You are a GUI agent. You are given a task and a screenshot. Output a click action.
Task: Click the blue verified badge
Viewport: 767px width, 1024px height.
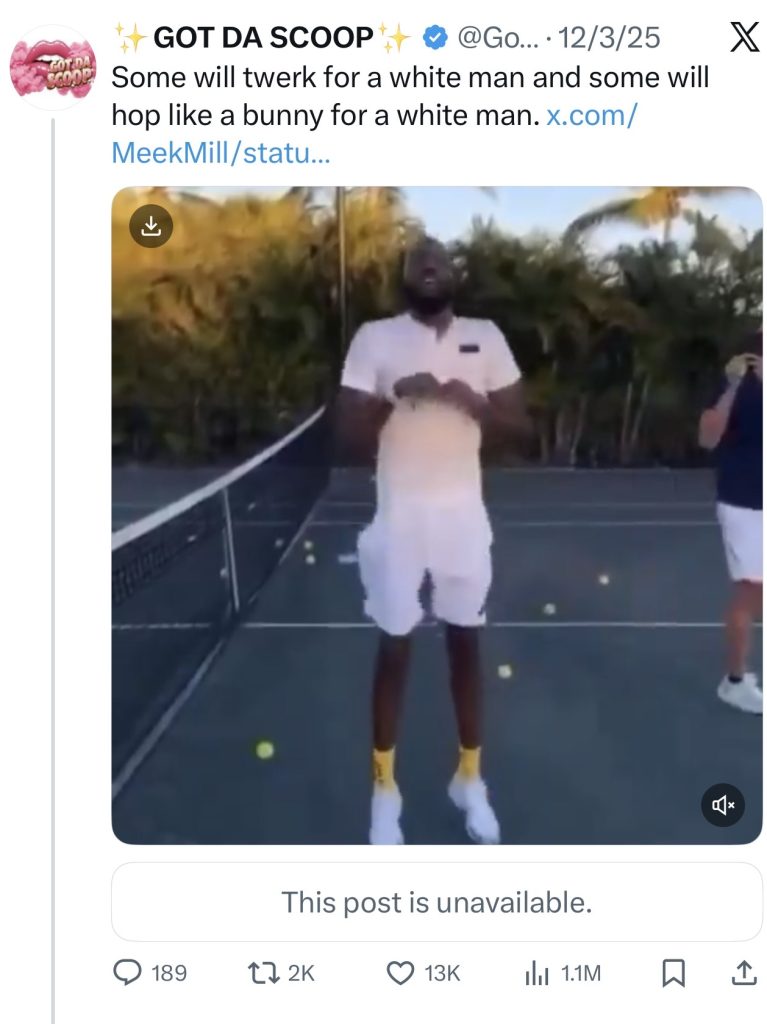pos(434,39)
